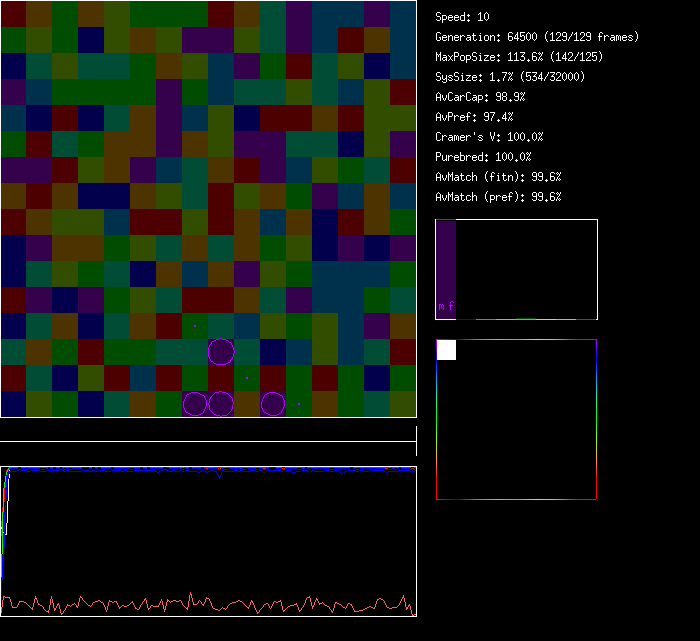Click the AvPref 97.4% statistic

pos(474,117)
